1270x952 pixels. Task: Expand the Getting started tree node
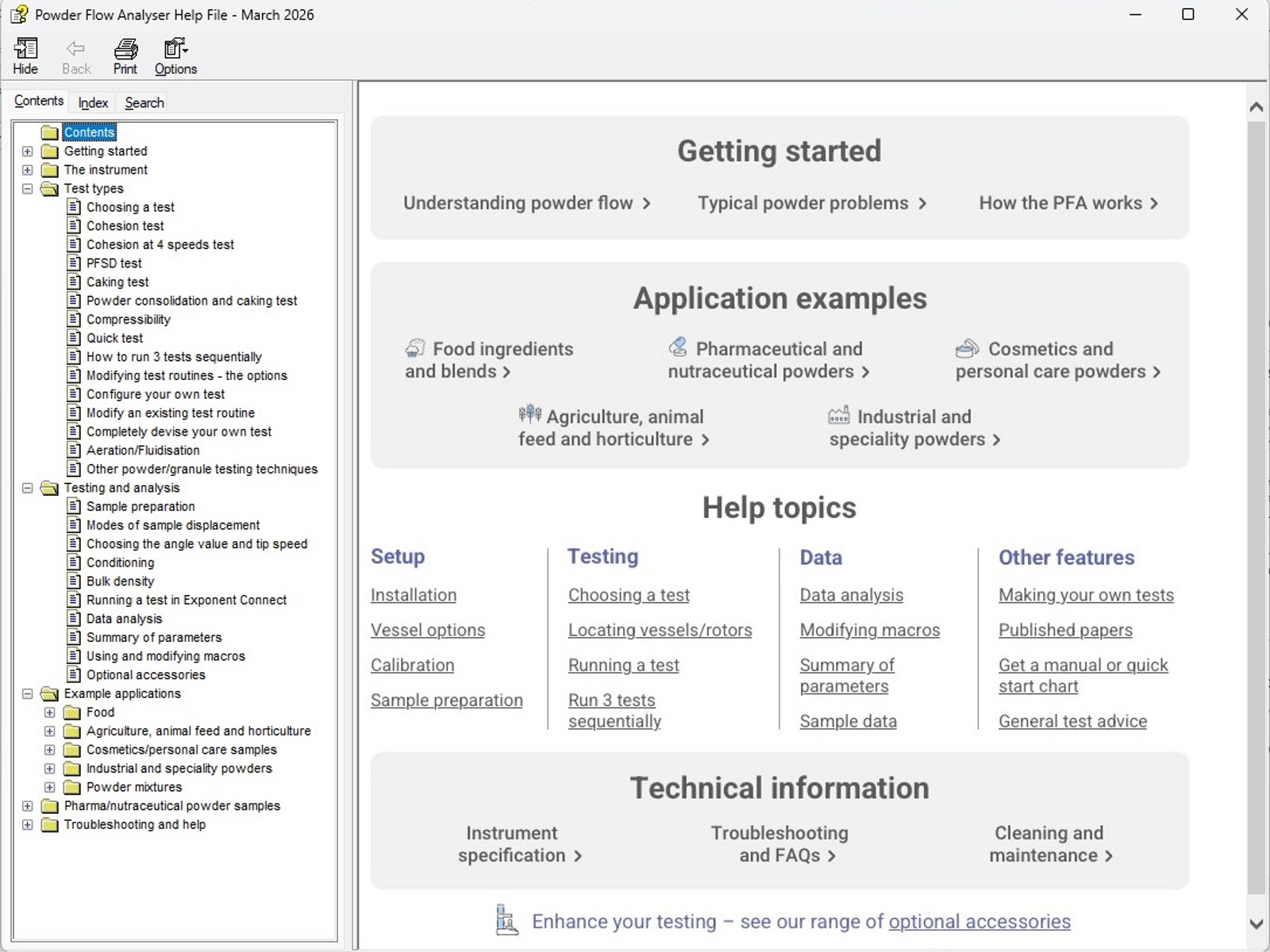click(28, 151)
